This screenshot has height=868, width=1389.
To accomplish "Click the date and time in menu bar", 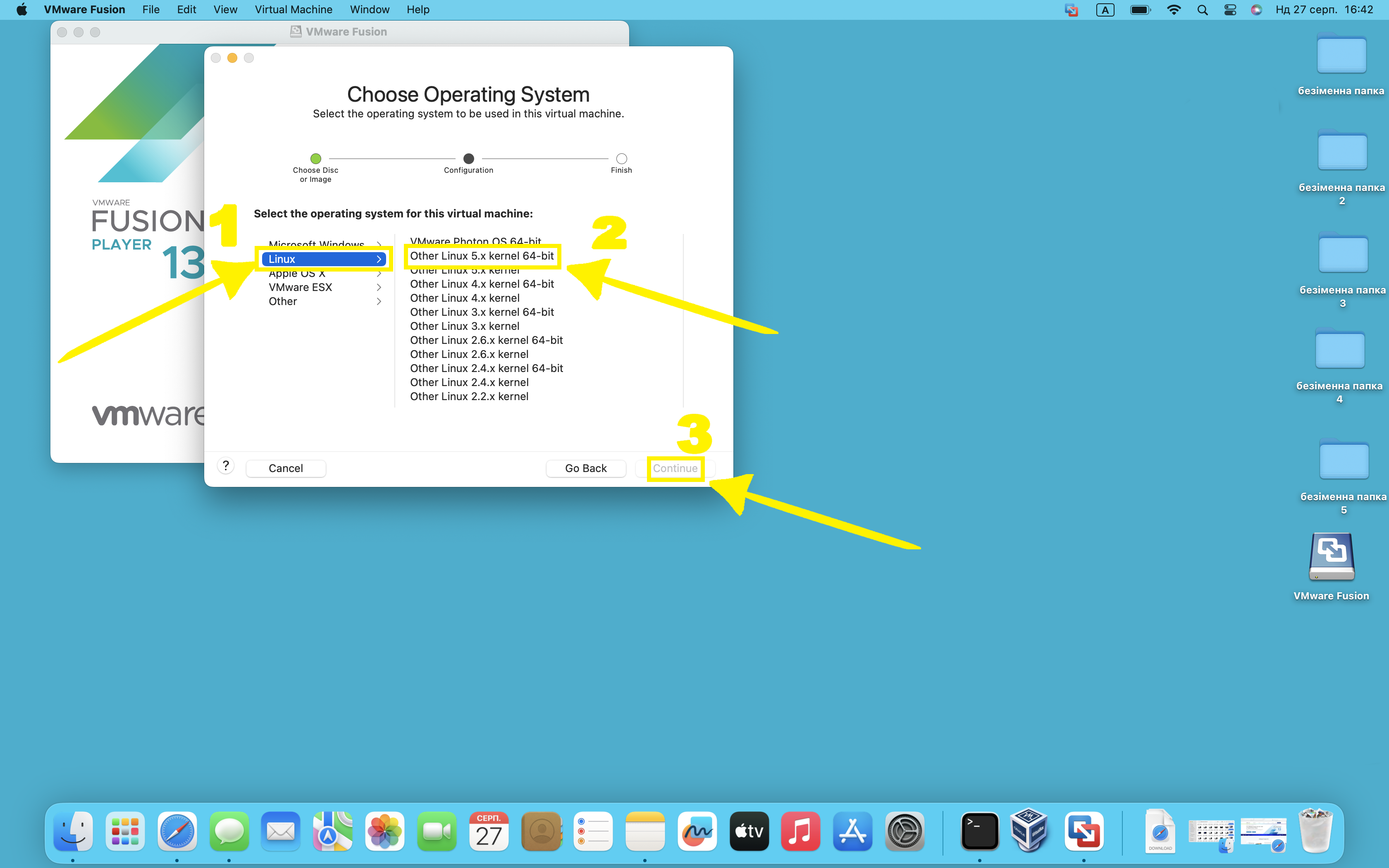I will 1324,10.
